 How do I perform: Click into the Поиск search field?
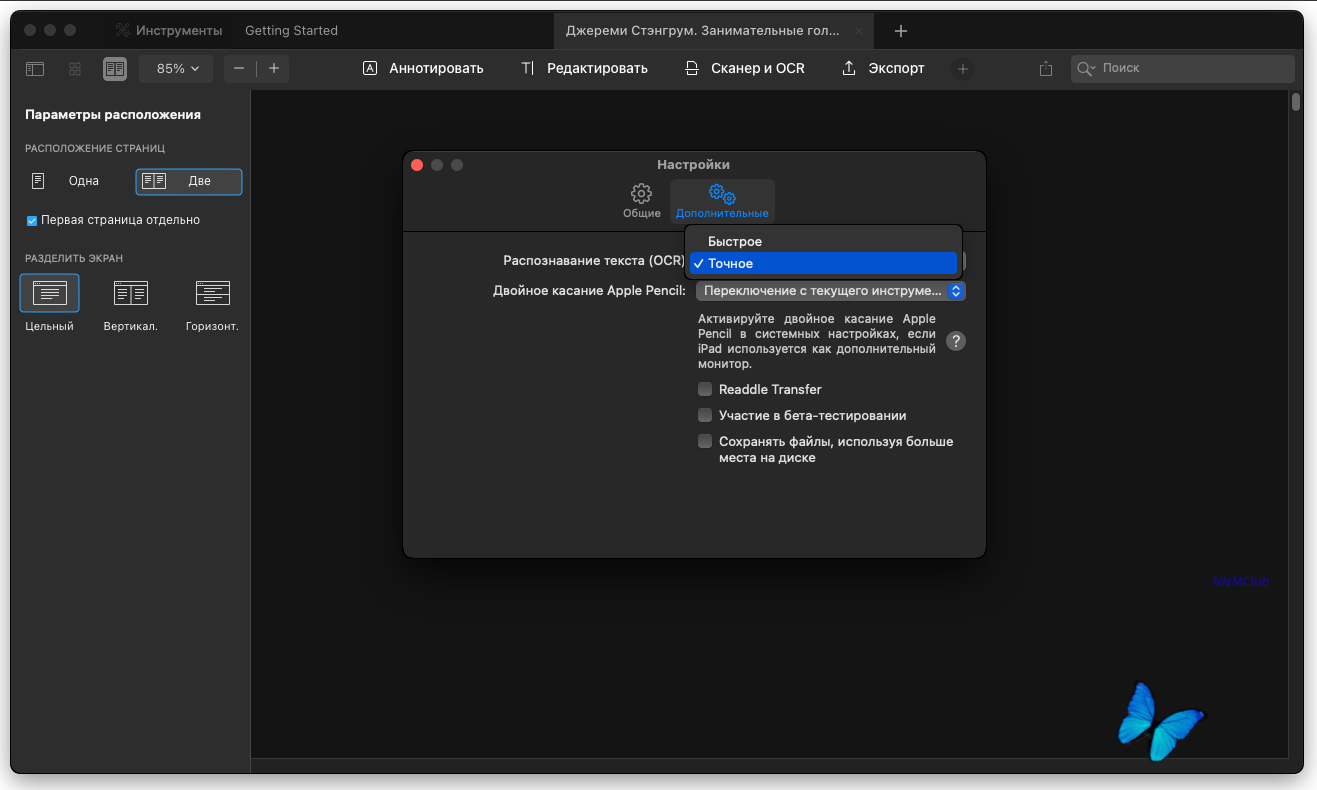point(1190,69)
